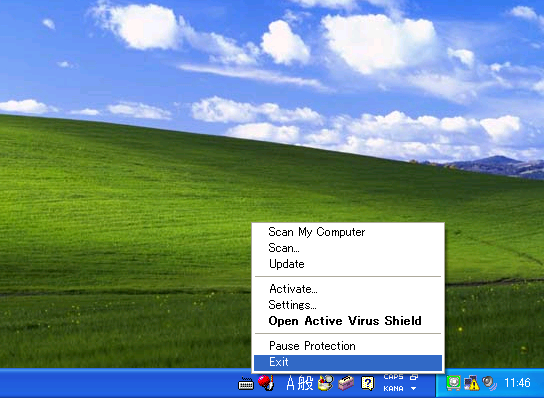Click the green Active Virus Shield tray icon
Image resolution: width=544 pixels, height=398 pixels.
453,383
